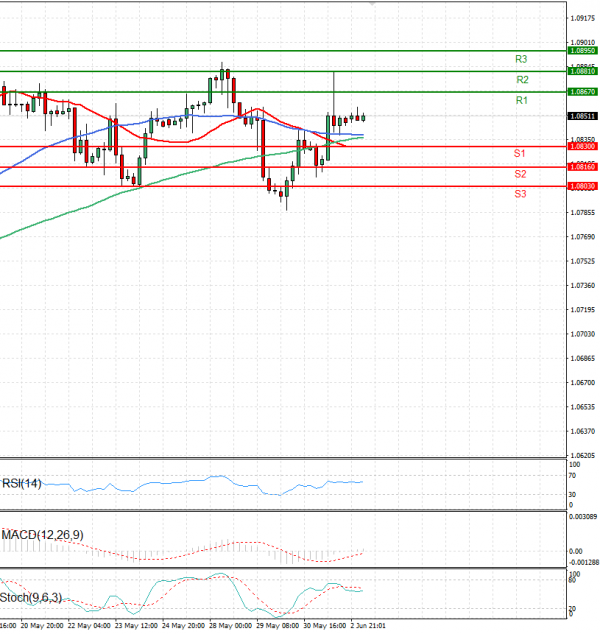The height and width of the screenshot is (634, 600).
Task: Click the 28 May 00:00 time axis label
Action: [229, 624]
